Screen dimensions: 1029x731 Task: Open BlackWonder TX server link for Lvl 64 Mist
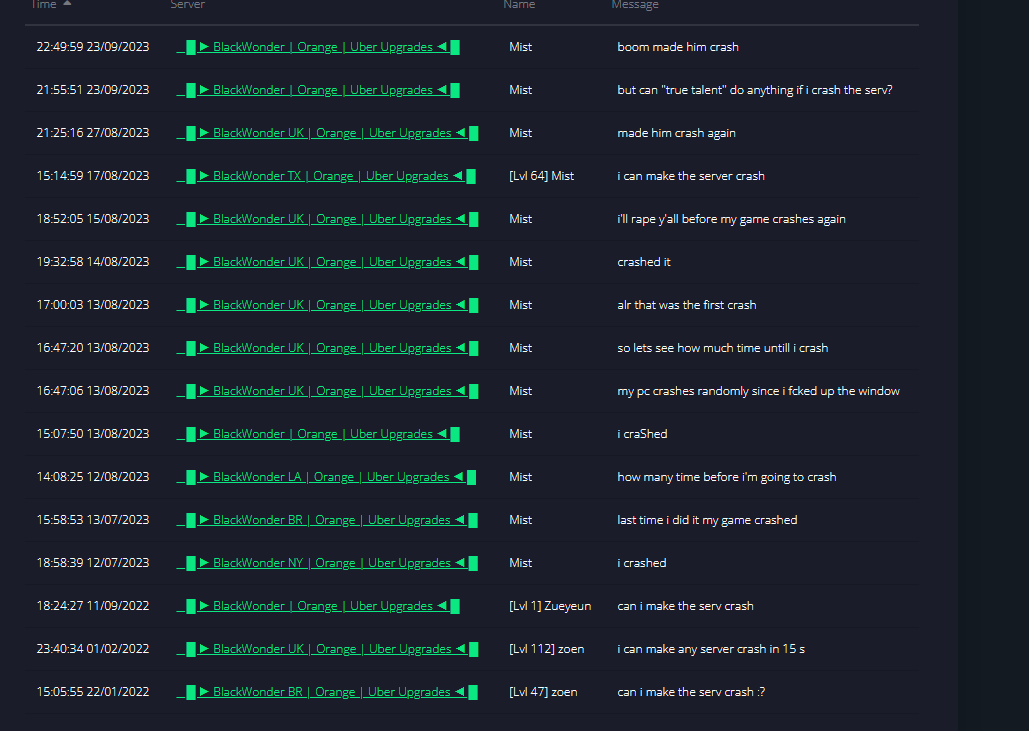326,176
